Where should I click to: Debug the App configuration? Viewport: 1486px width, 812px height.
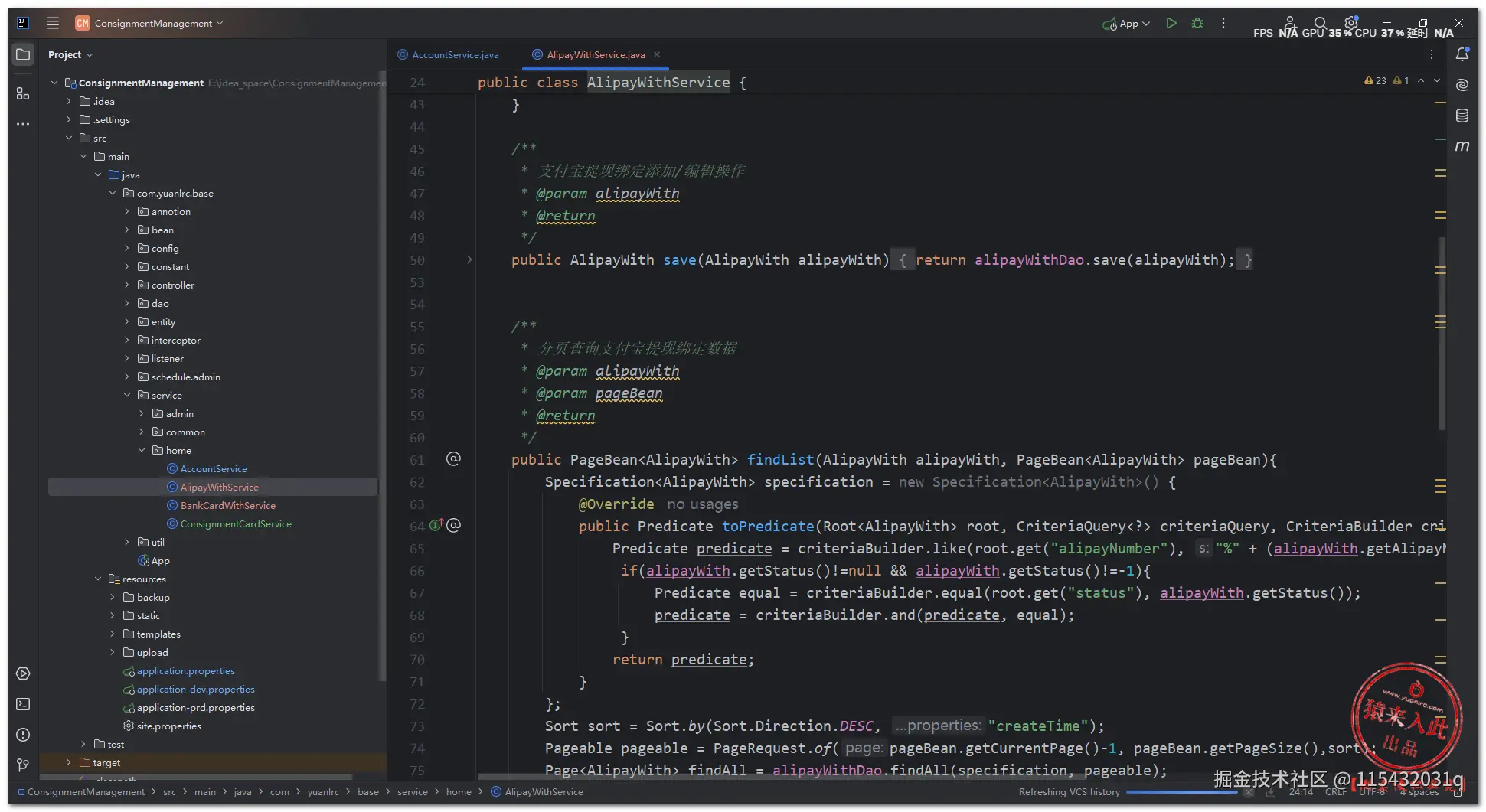1197,23
